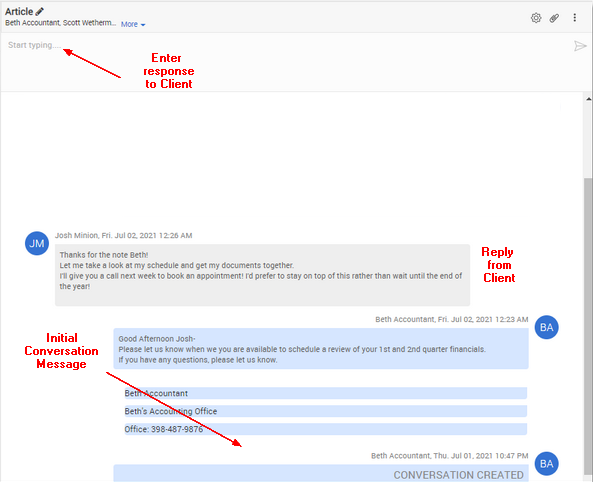This screenshot has width=593, height=482.
Task: Expand the More participants dropdown
Action: 133,24
